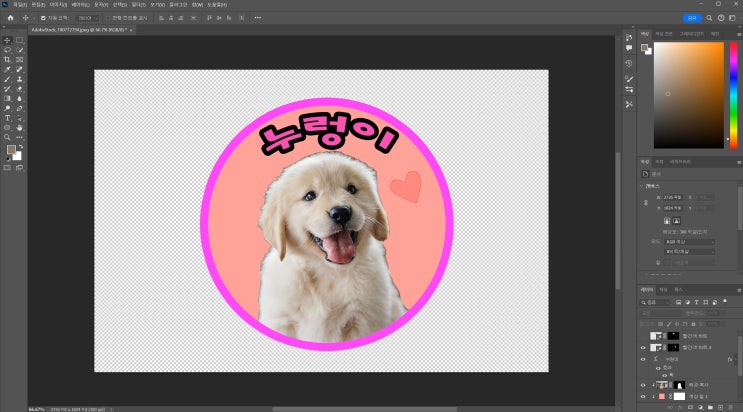This screenshot has width=743, height=412.
Task: Open the auto-select target dropdown in options bar
Action: (x=86, y=18)
